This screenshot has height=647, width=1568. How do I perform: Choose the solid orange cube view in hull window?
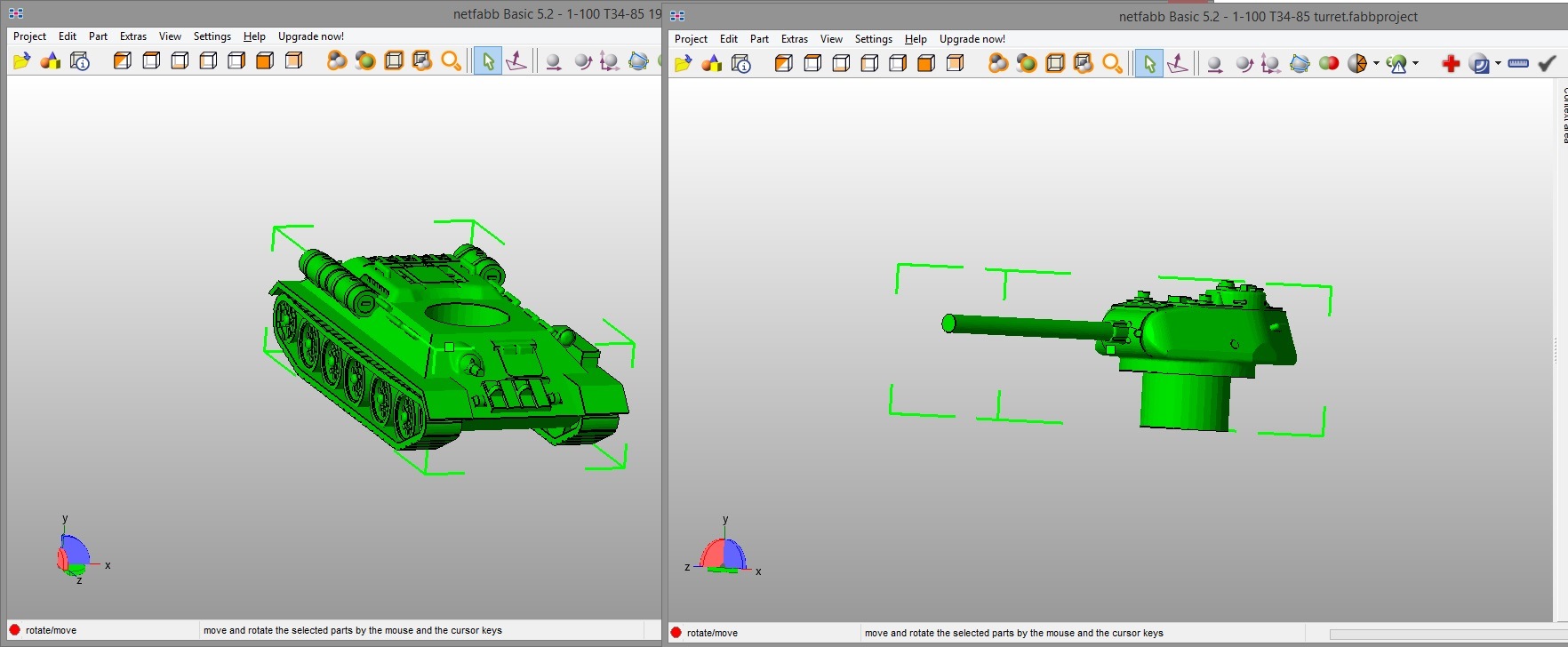click(x=264, y=60)
